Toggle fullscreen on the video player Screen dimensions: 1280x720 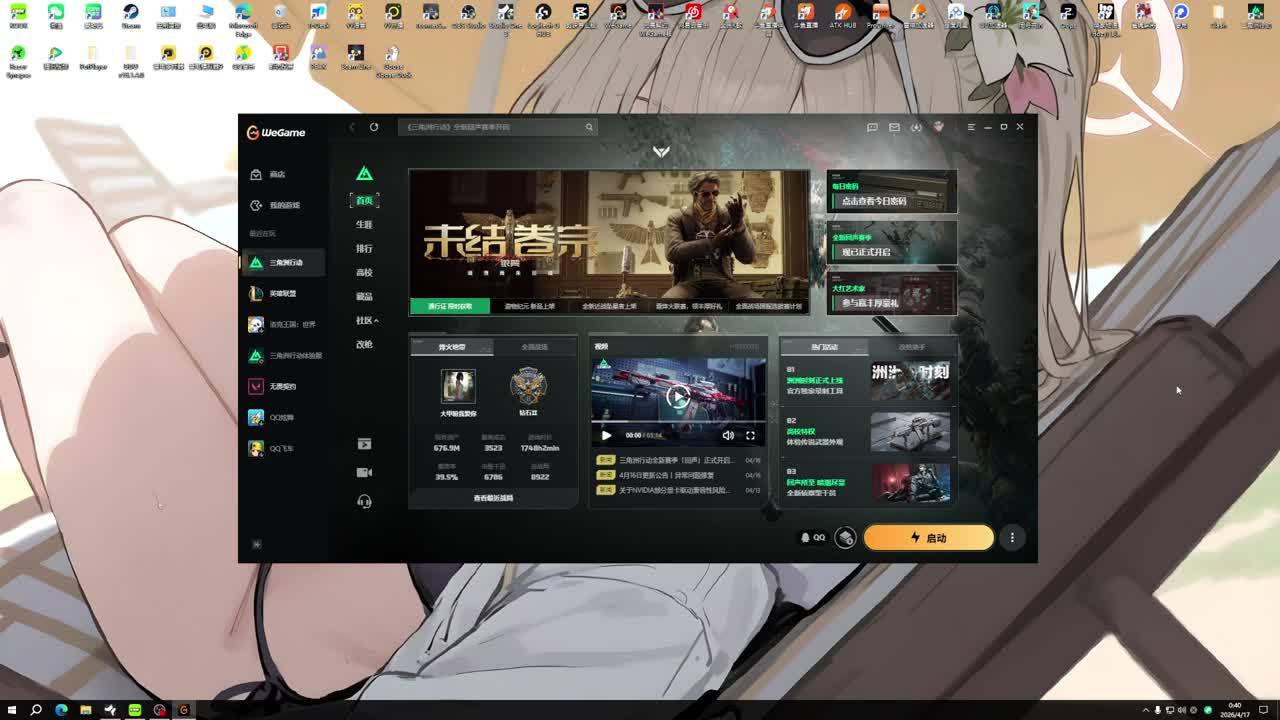point(750,435)
